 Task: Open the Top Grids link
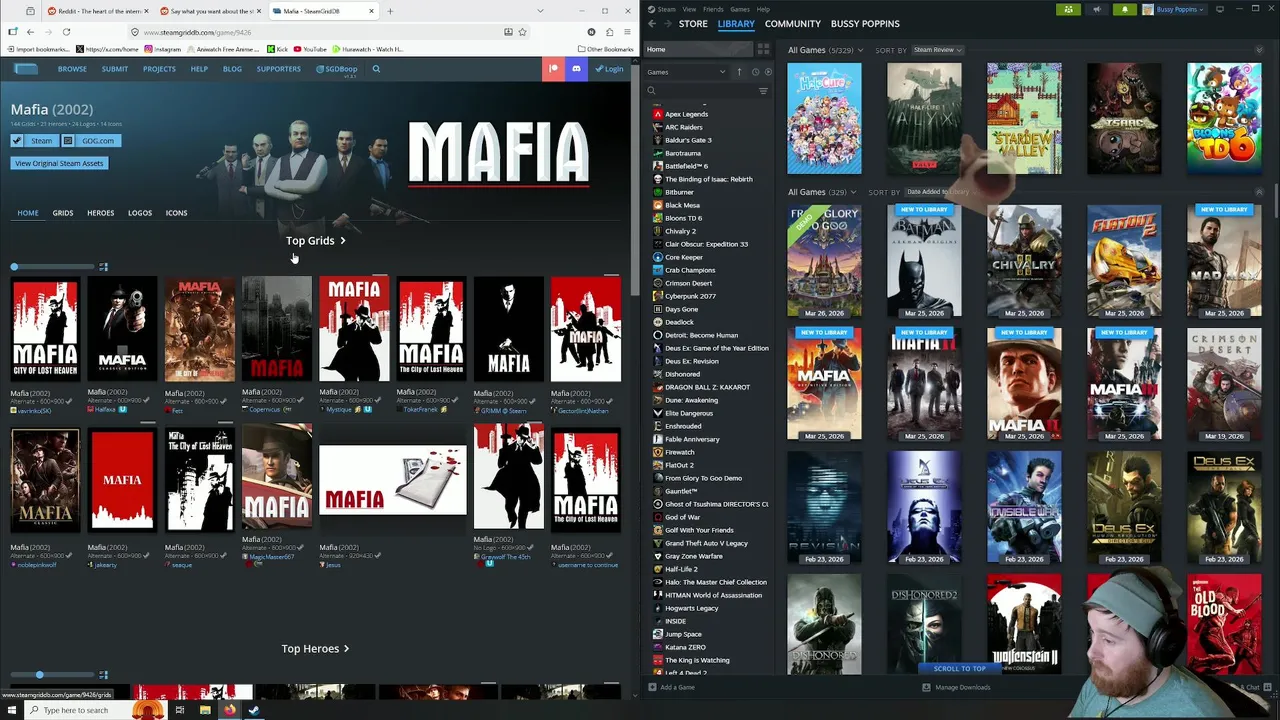[316, 241]
